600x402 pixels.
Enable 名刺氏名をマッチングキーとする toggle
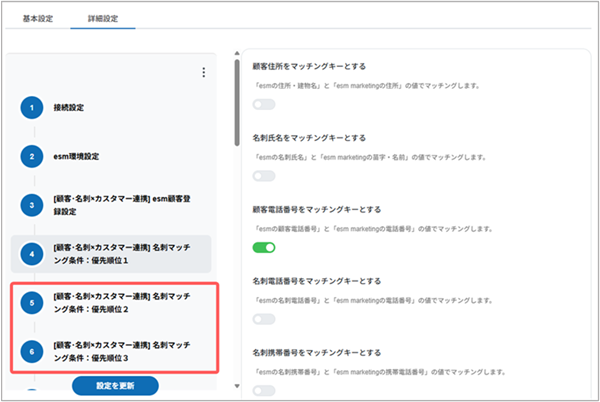point(264,176)
